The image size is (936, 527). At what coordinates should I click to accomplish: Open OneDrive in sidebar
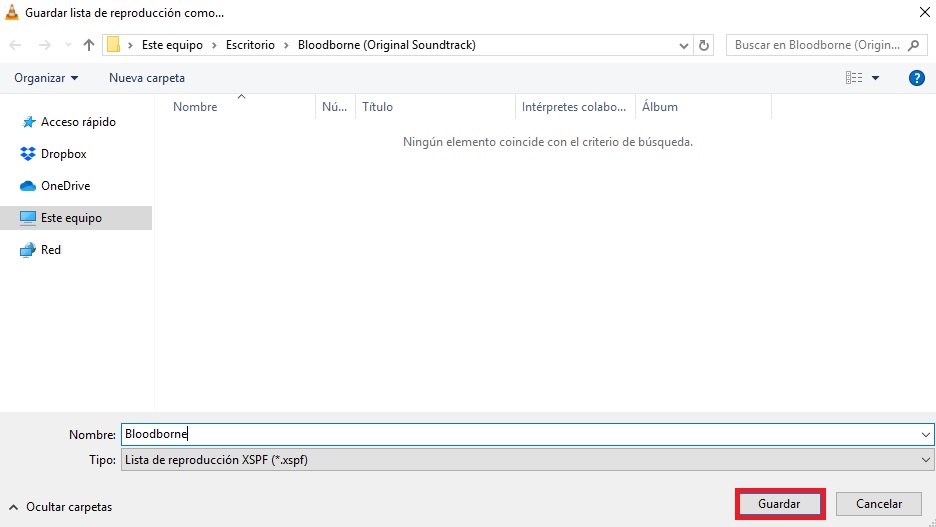click(65, 186)
